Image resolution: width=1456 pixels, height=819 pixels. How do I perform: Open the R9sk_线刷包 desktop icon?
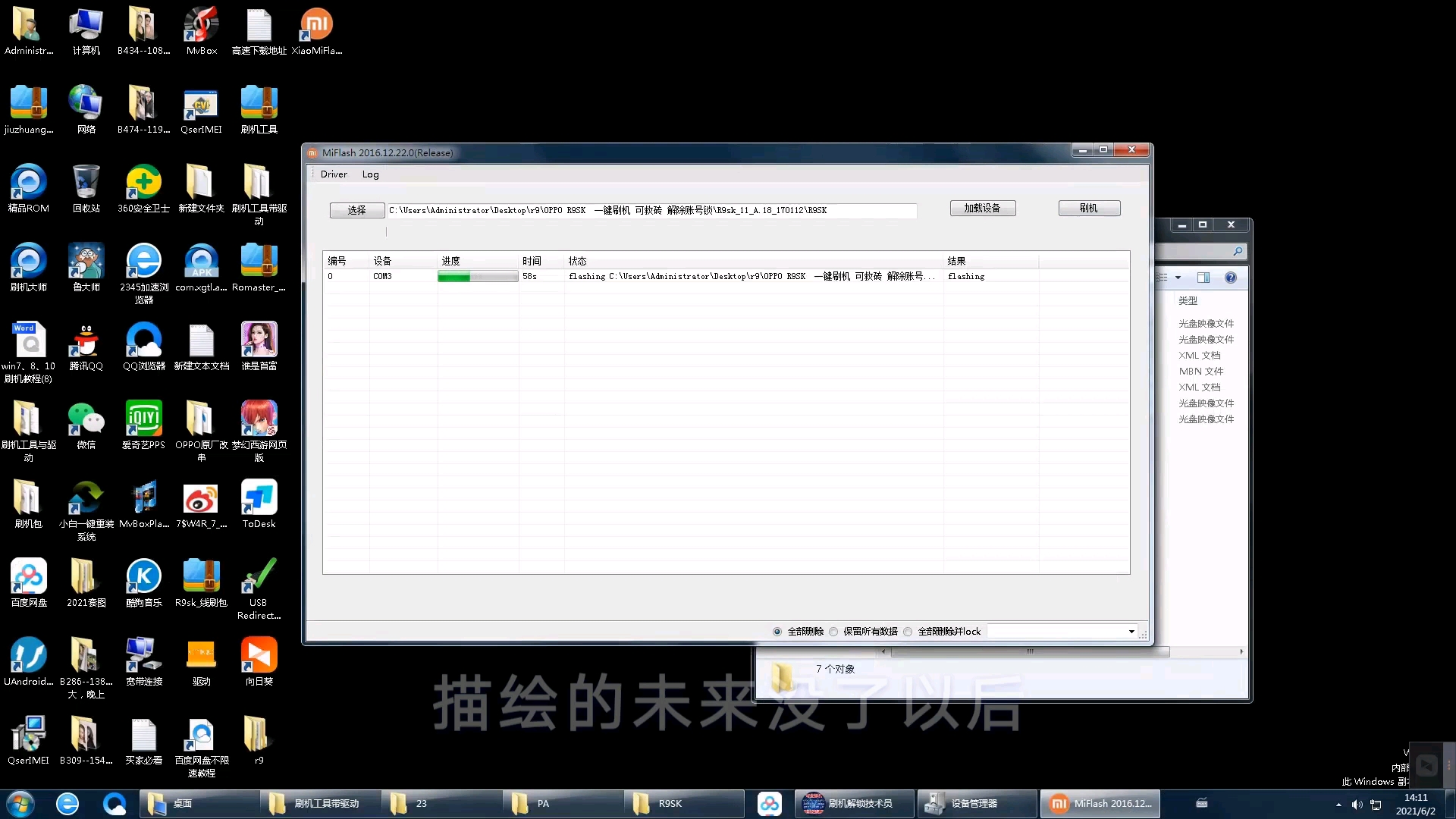coord(202,584)
